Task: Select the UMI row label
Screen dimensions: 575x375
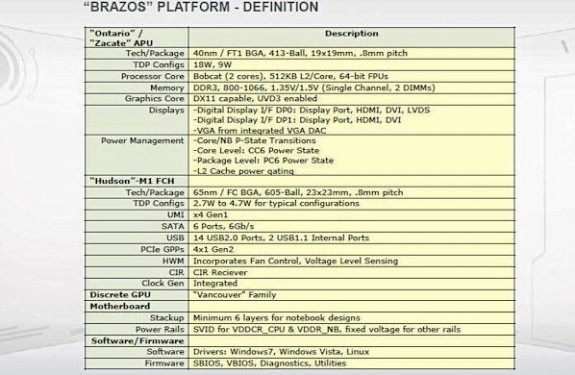Action: (176, 215)
